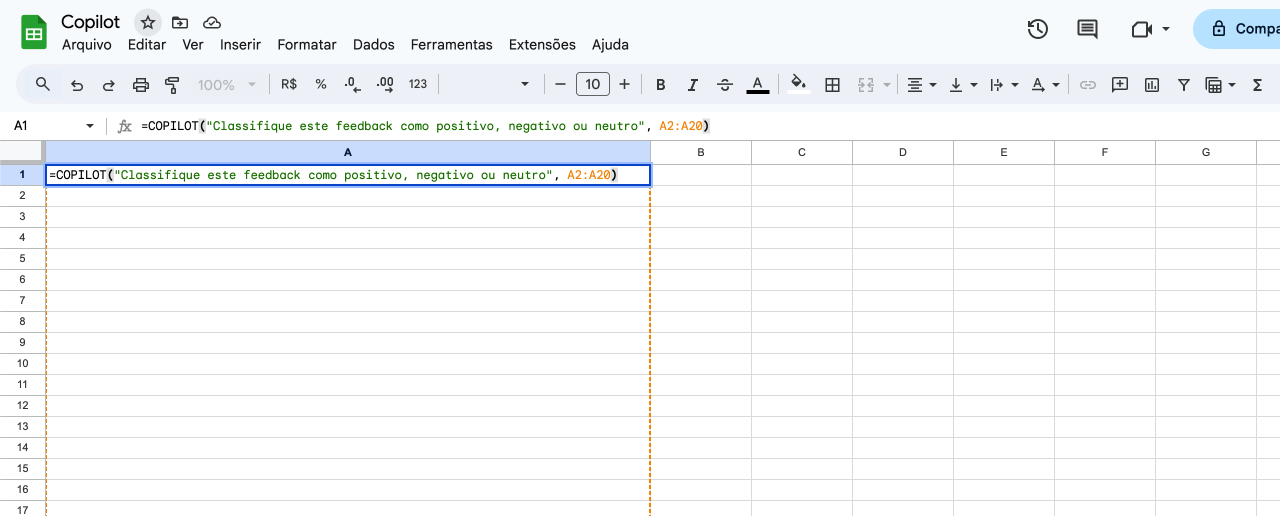Click the undo arrow
Viewport: 1280px width, 516px height.
(77, 85)
